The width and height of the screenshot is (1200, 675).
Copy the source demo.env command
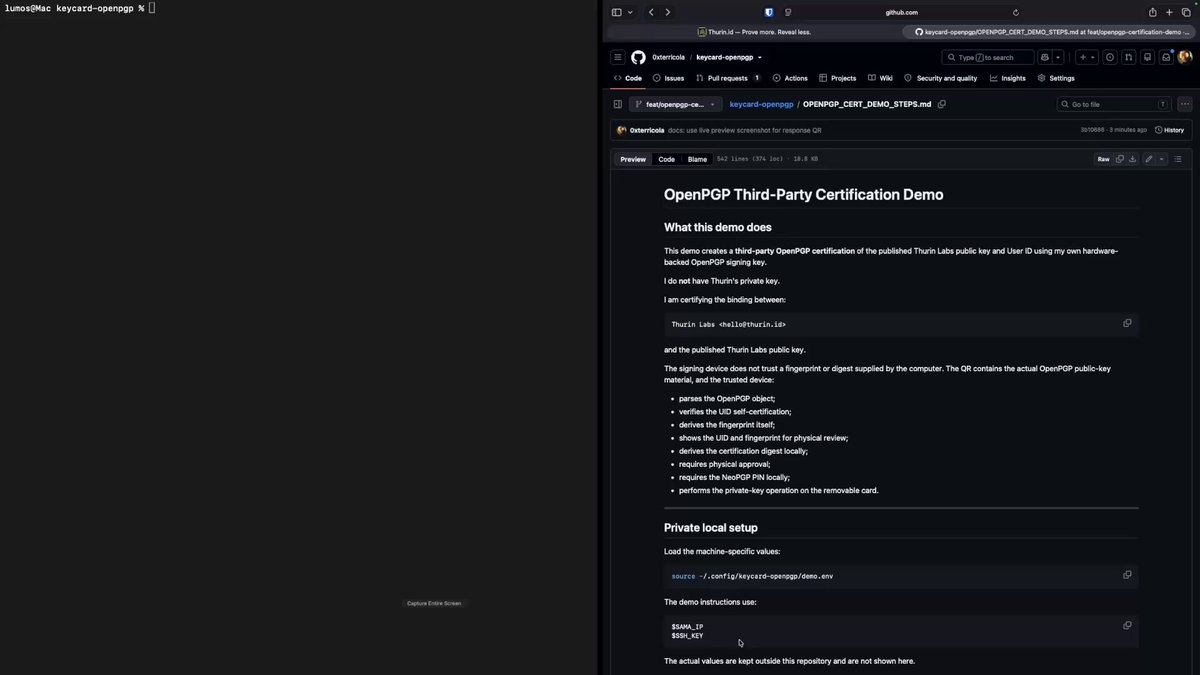point(1127,575)
